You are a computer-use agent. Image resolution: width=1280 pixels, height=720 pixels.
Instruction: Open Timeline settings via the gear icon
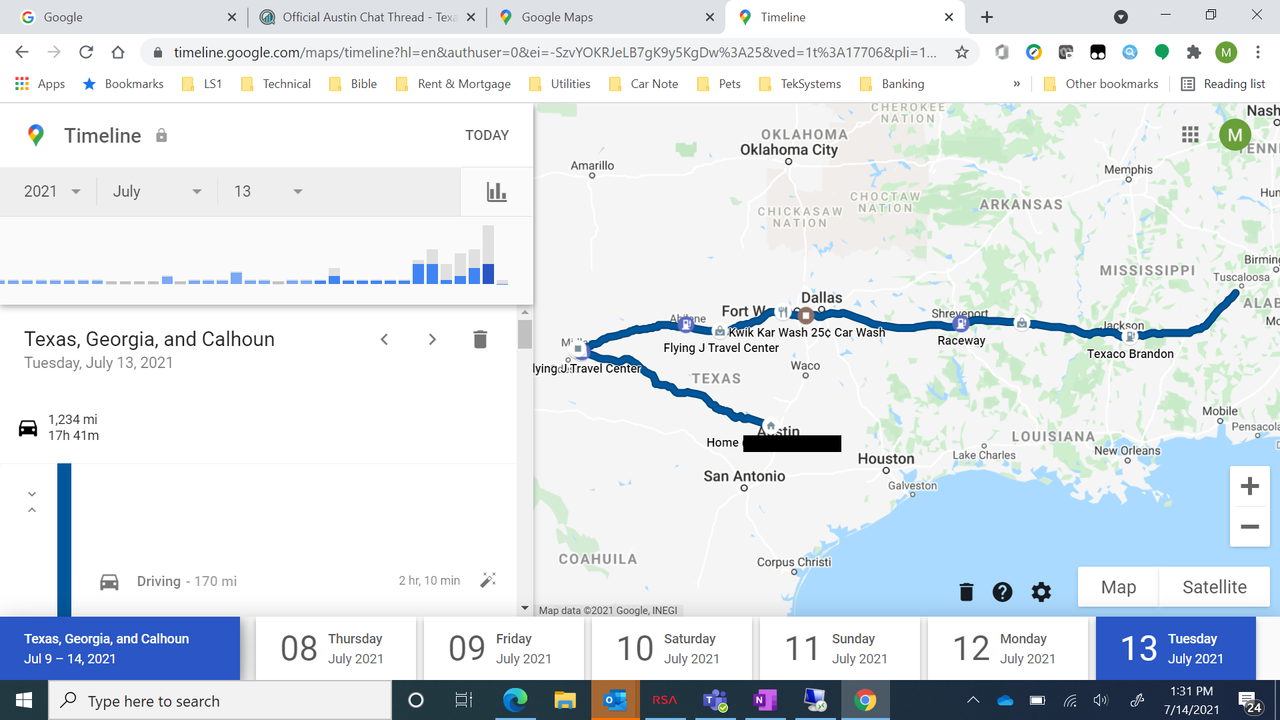[1041, 591]
